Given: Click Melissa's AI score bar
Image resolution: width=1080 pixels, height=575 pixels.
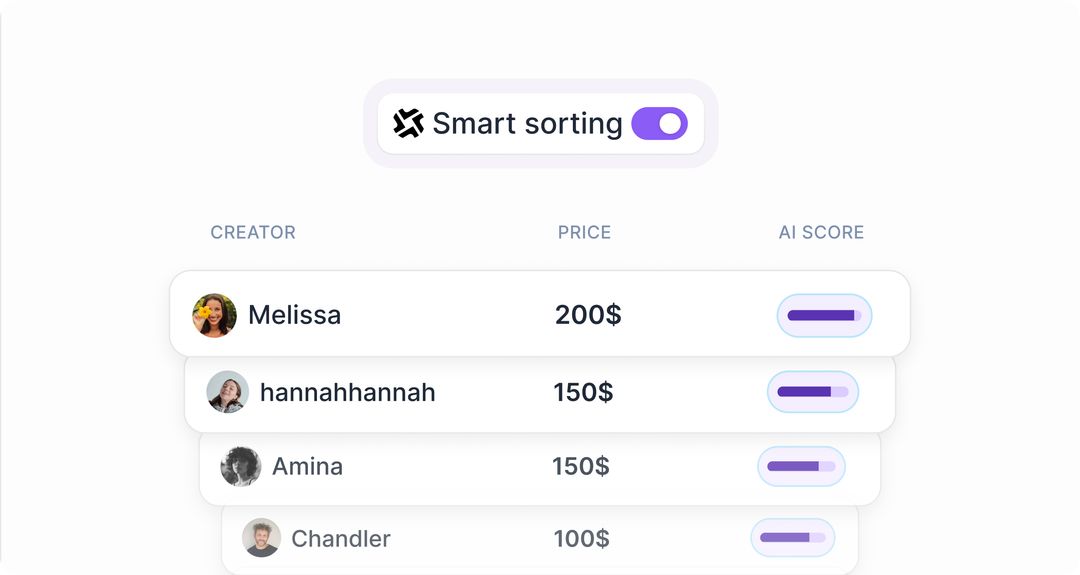Looking at the screenshot, I should [x=824, y=315].
